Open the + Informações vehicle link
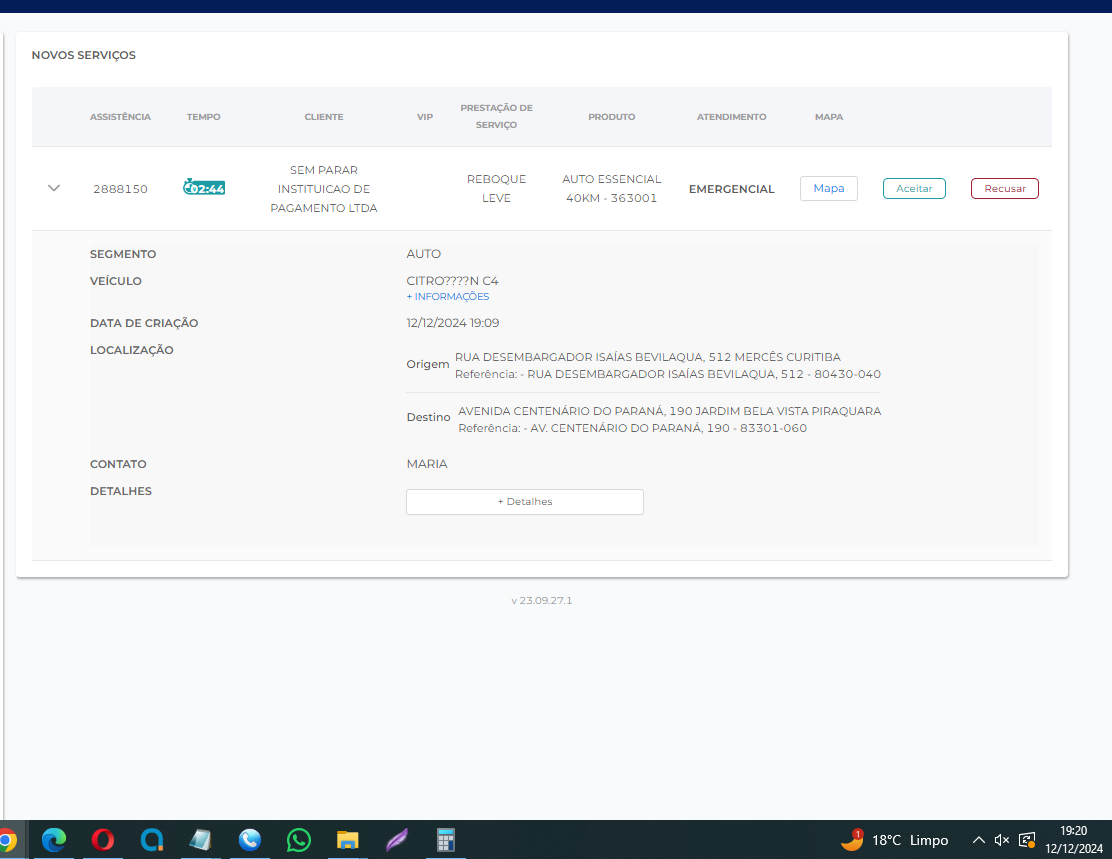1112x859 pixels. [448, 297]
